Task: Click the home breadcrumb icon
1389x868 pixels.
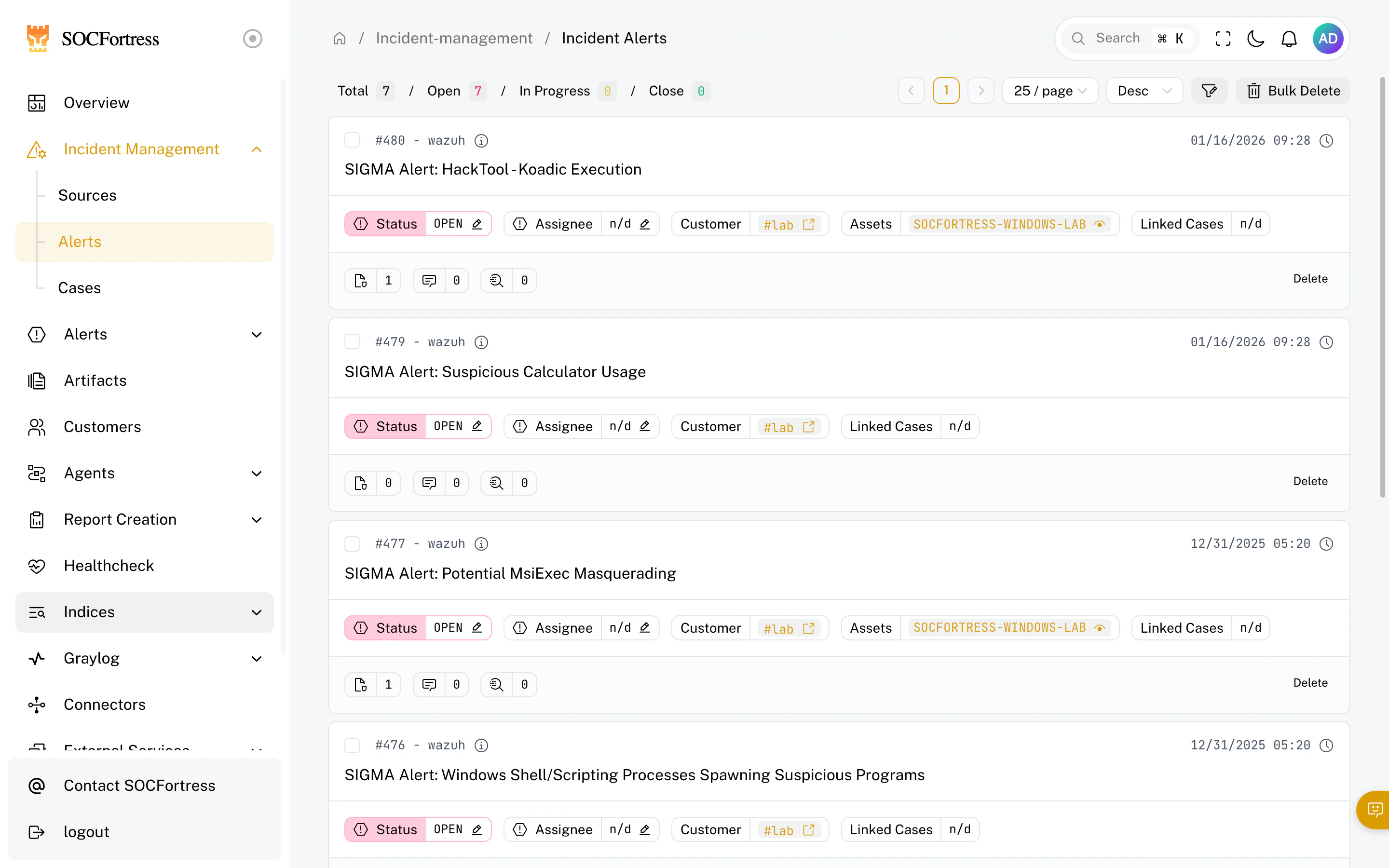Action: click(339, 39)
